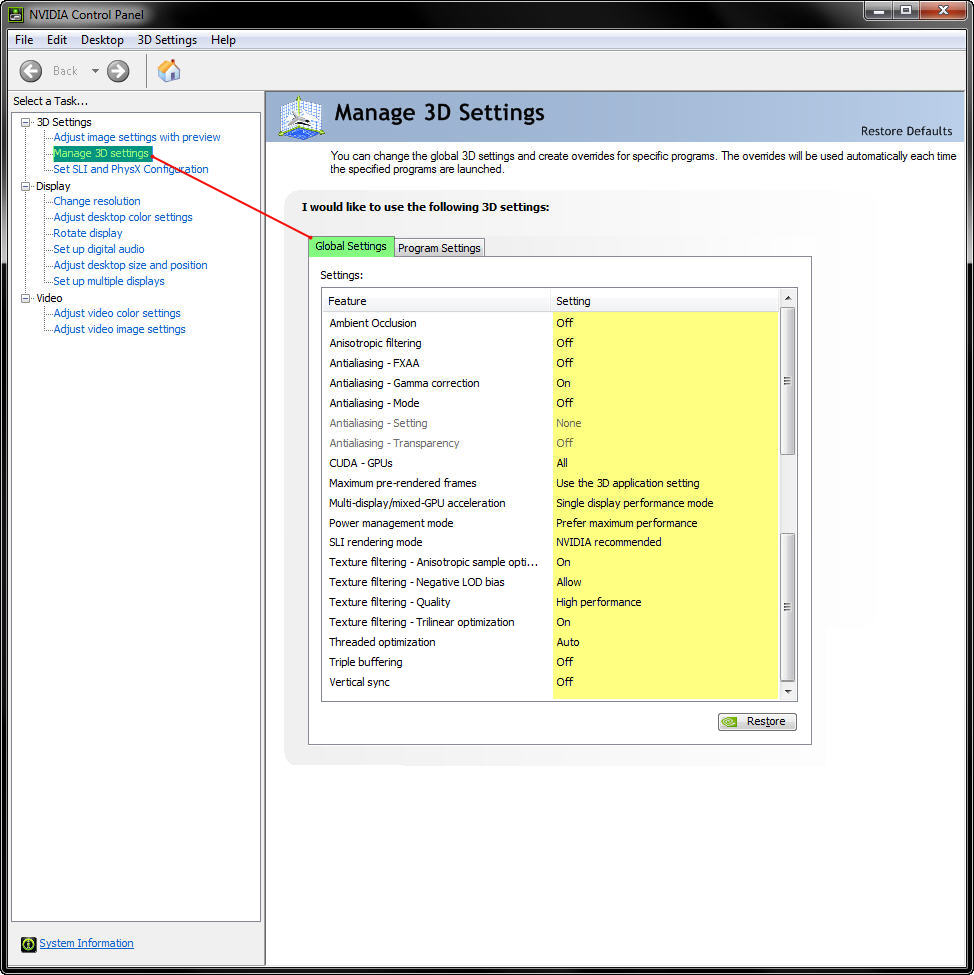Select Adjust image settings with preview
This screenshot has width=974, height=975.
pos(137,137)
